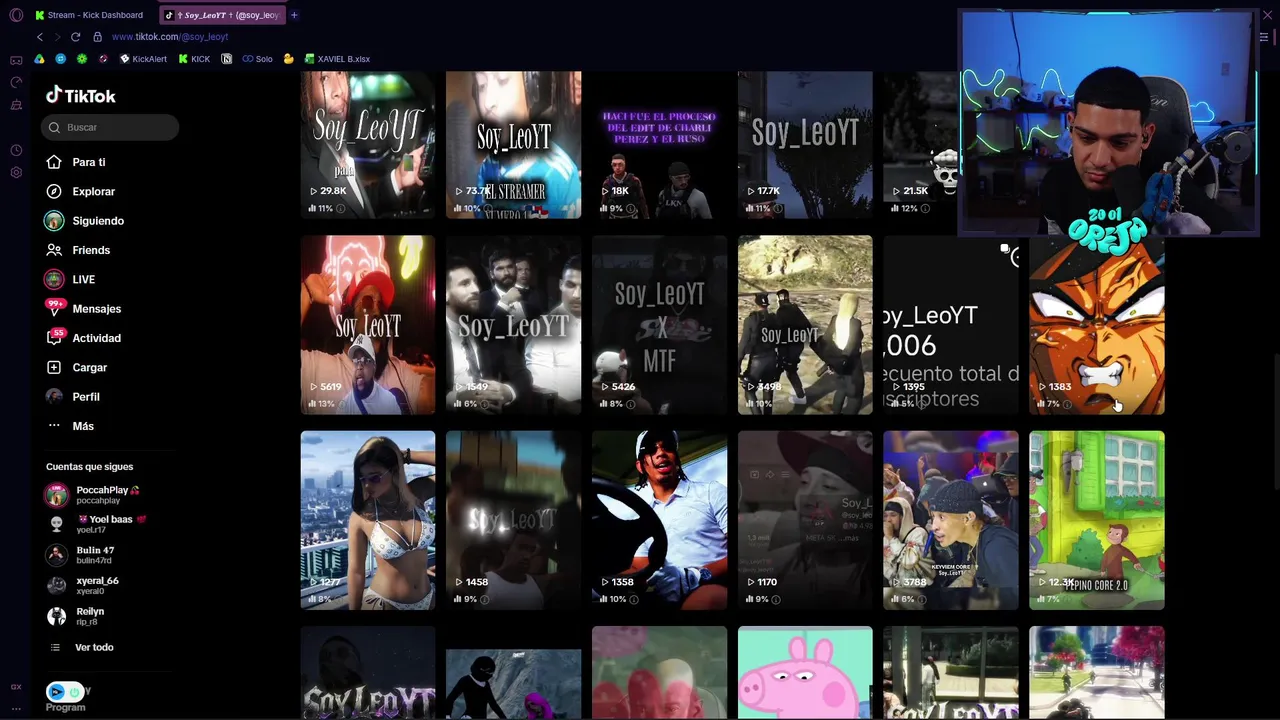Reload the TikTok page
Image resolution: width=1280 pixels, height=720 pixels.
75,37
